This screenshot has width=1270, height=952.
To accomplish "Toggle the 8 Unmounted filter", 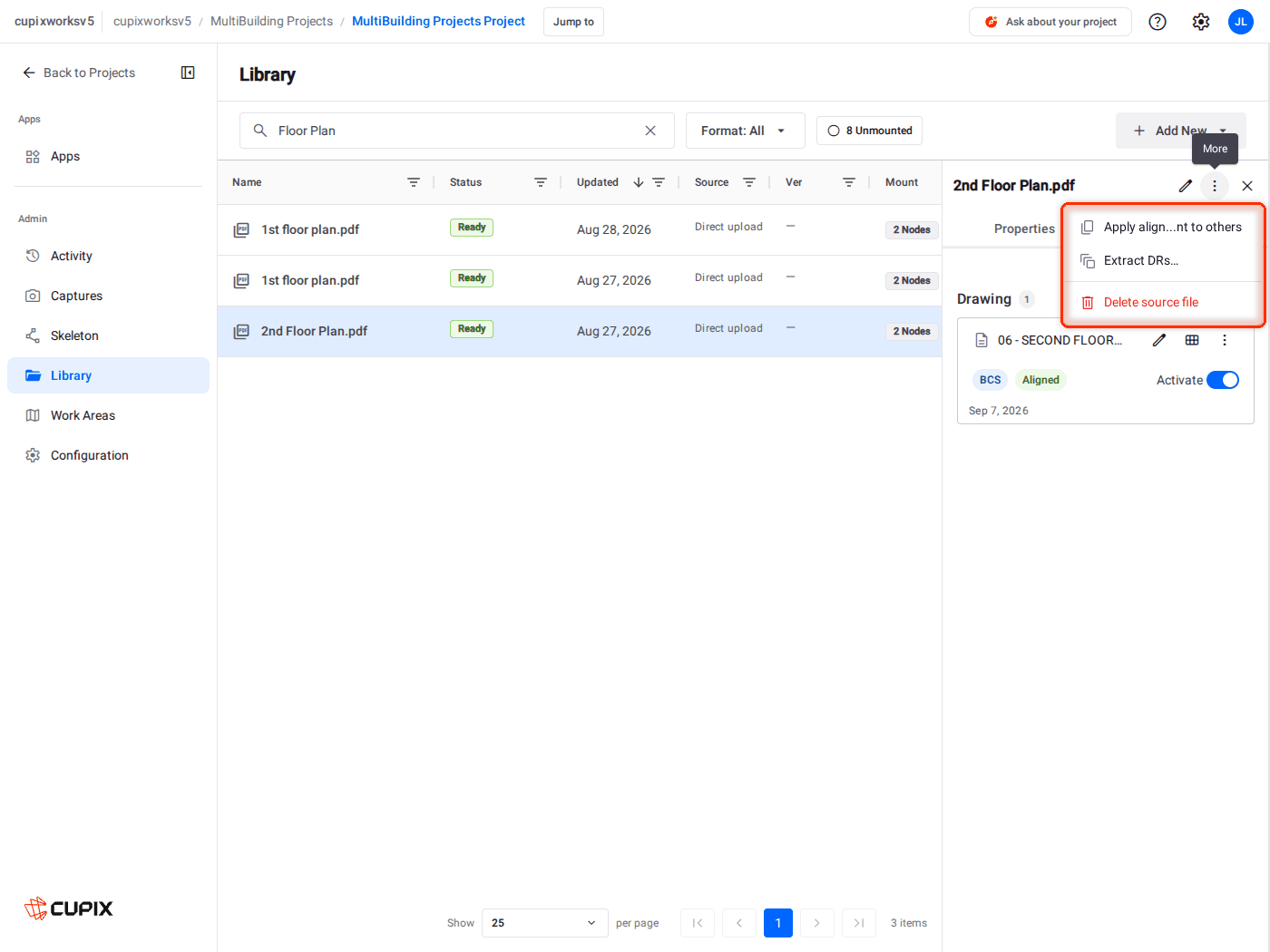I will (869, 131).
